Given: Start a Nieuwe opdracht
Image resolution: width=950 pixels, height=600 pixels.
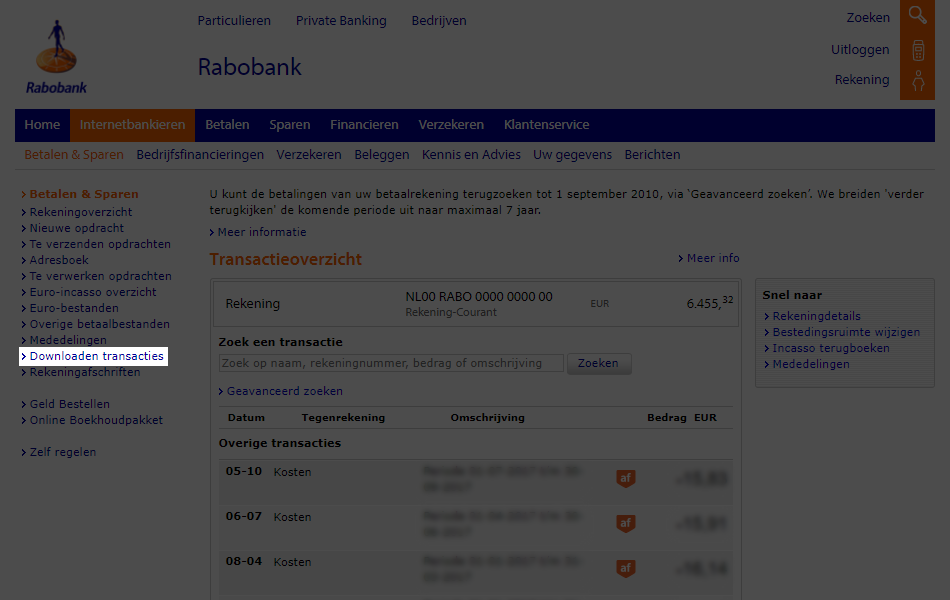Looking at the screenshot, I should click(x=76, y=228).
